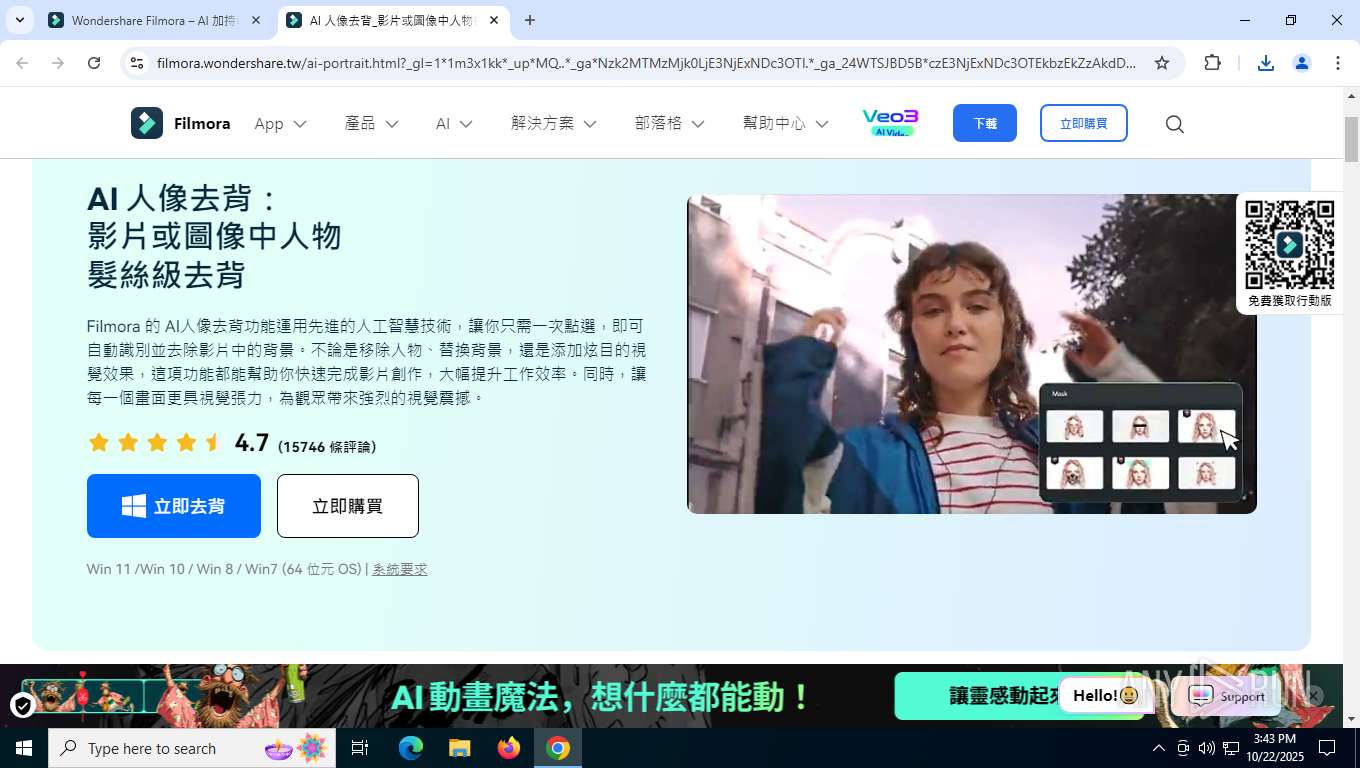This screenshot has width=1360, height=768.
Task: Open the tab search dropdown arrow
Action: [x=19, y=20]
